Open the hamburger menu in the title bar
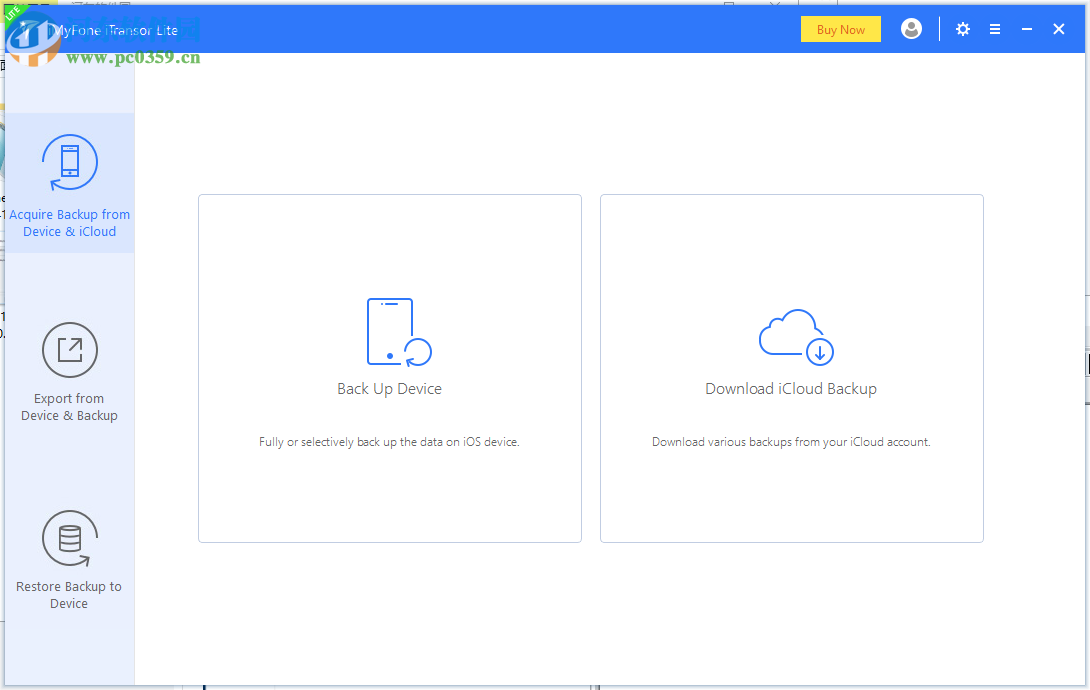This screenshot has width=1090, height=690. (995, 29)
